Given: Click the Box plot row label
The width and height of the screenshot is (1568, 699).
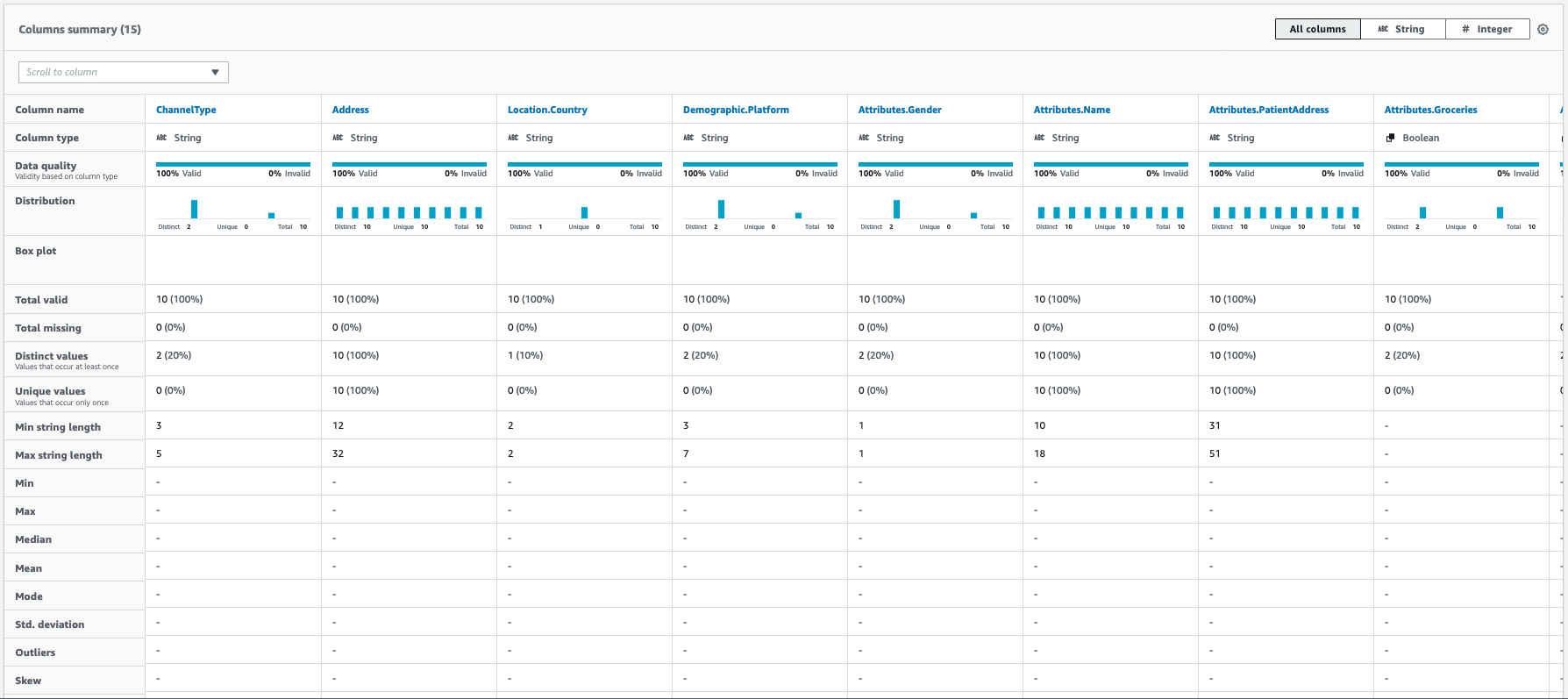Looking at the screenshot, I should click(x=36, y=251).
